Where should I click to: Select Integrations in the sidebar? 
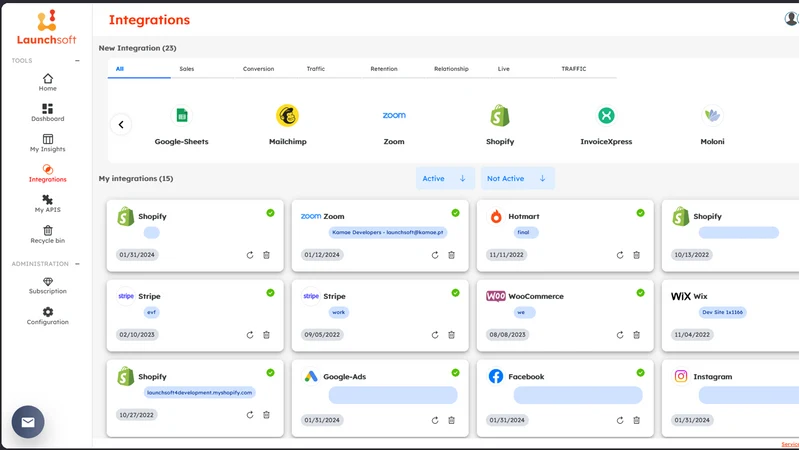click(47, 173)
